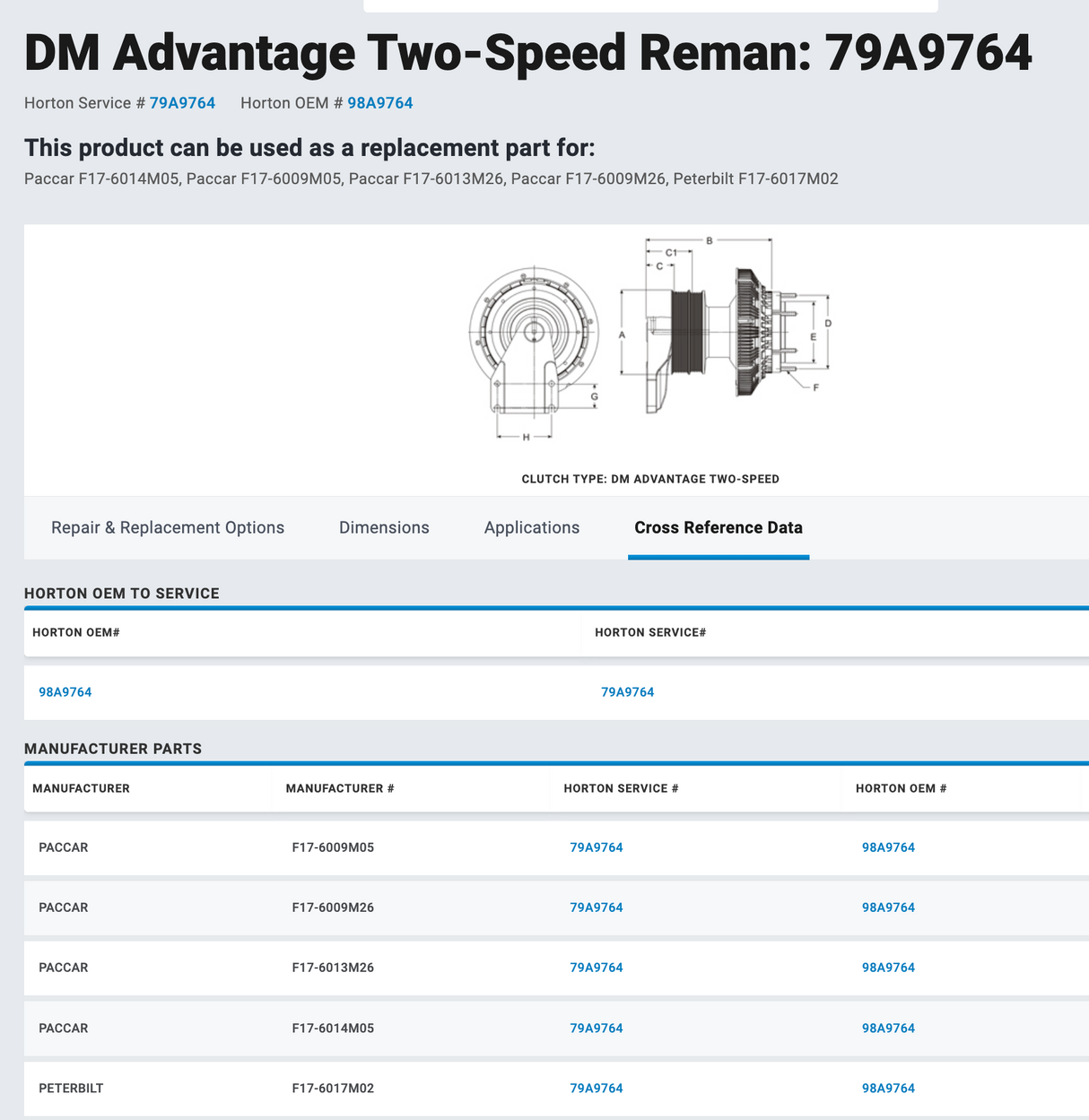
Task: Click the Manufacturer # column header
Action: click(340, 788)
